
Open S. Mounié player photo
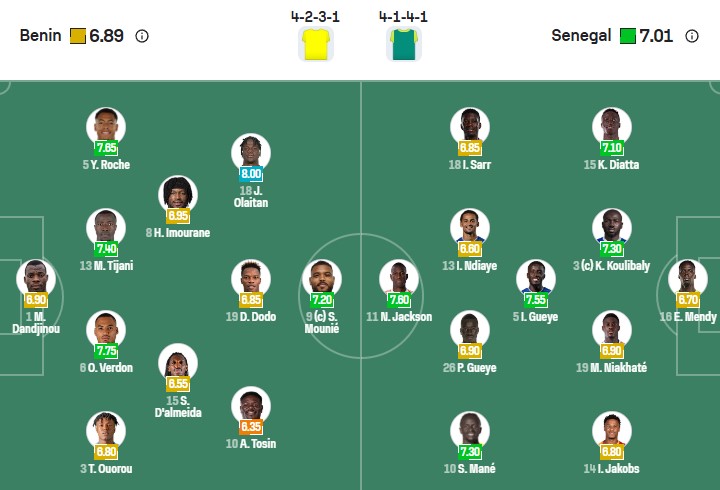pyautogui.click(x=321, y=277)
